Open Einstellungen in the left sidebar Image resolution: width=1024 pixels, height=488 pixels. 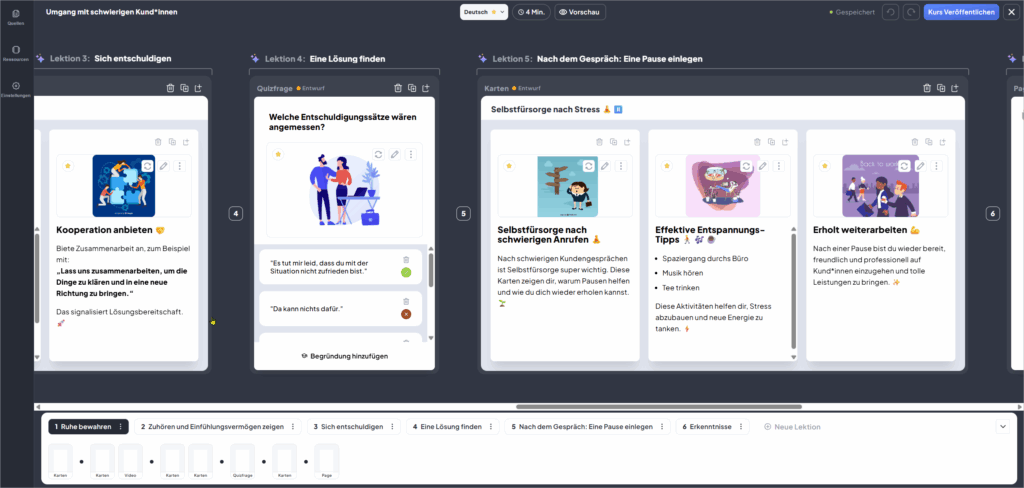[16, 89]
